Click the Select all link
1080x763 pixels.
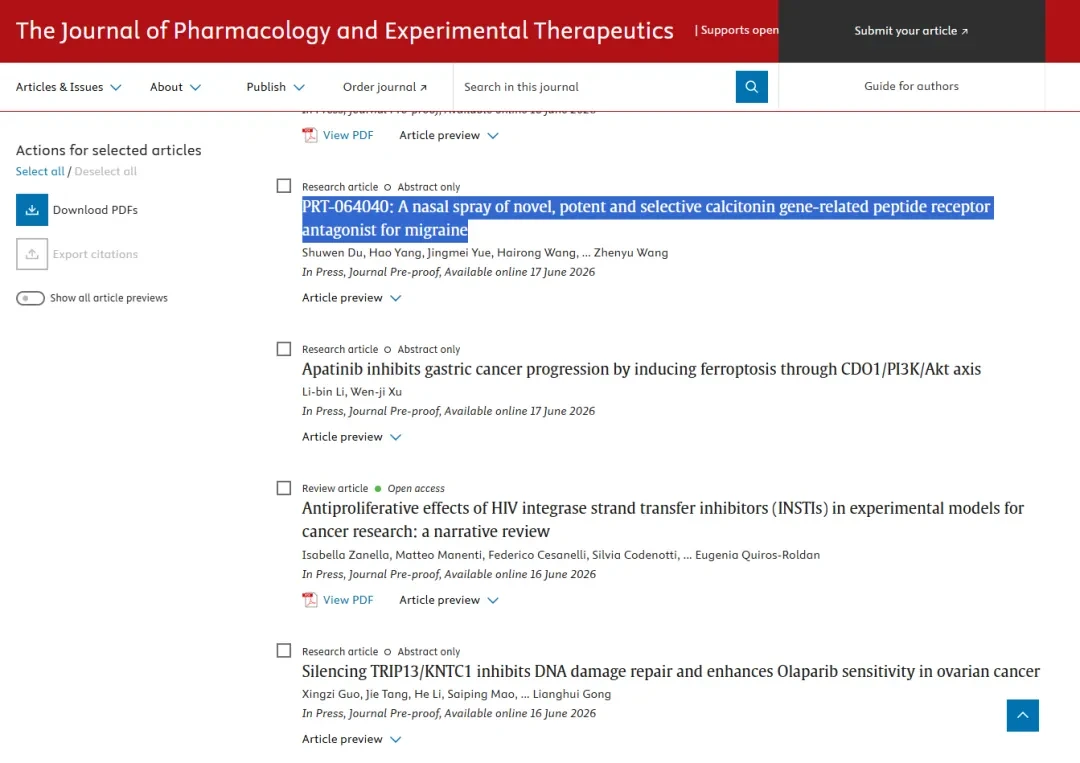click(x=40, y=171)
